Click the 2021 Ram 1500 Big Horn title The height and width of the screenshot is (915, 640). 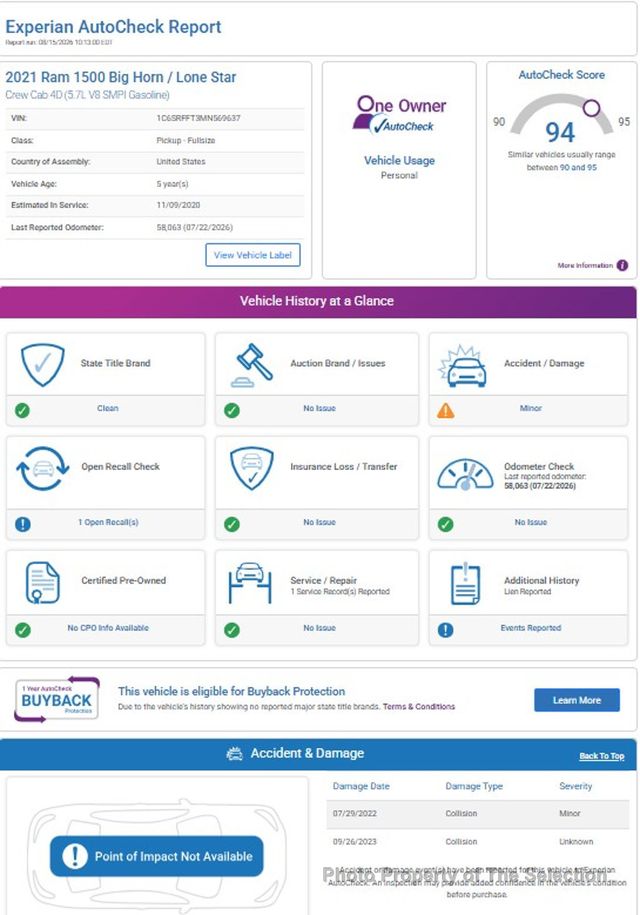[121, 77]
